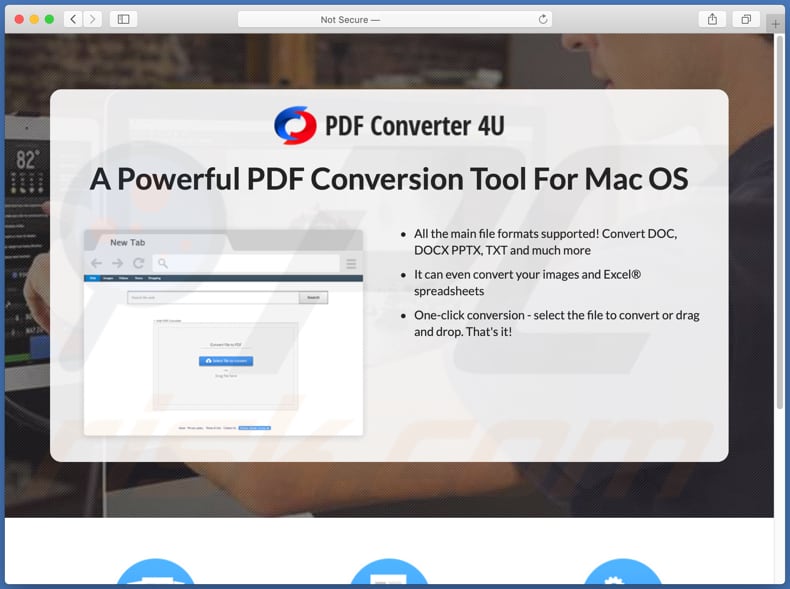790x589 pixels.
Task: Go forward using Safari's forward arrow
Action: tap(92, 19)
